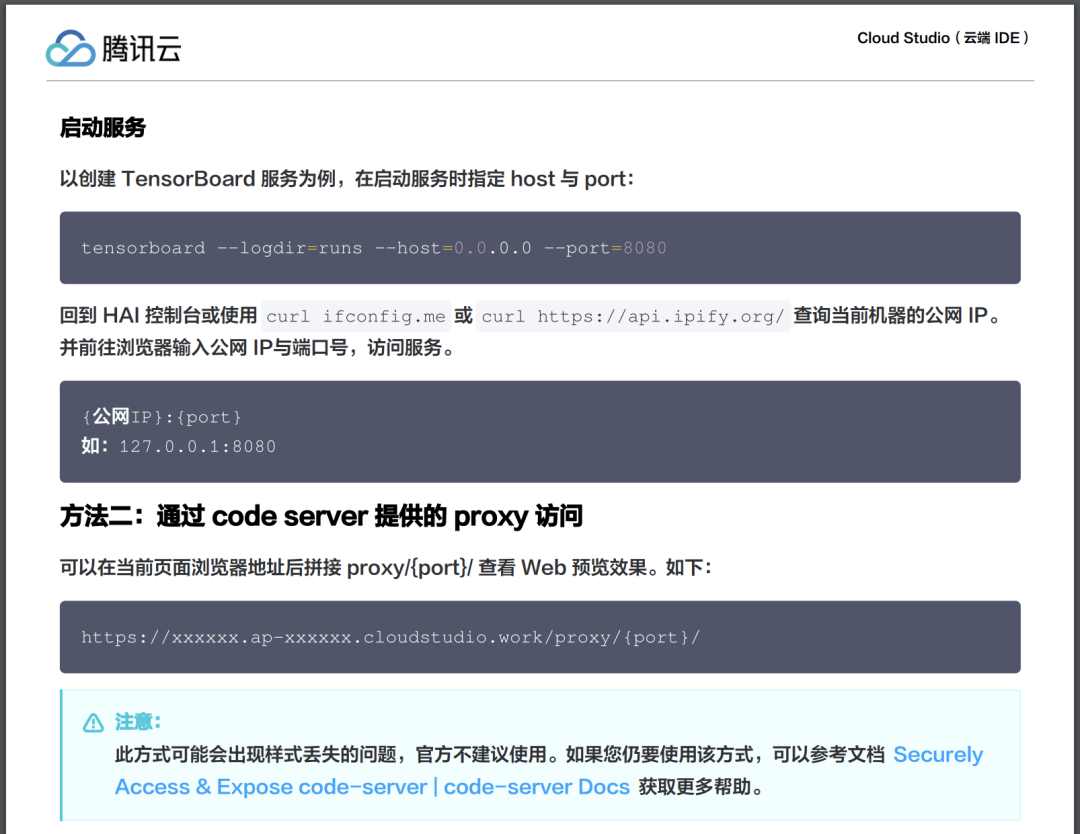Click the 127.0.0.1:8080 example text
This screenshot has height=834, width=1080.
[199, 446]
